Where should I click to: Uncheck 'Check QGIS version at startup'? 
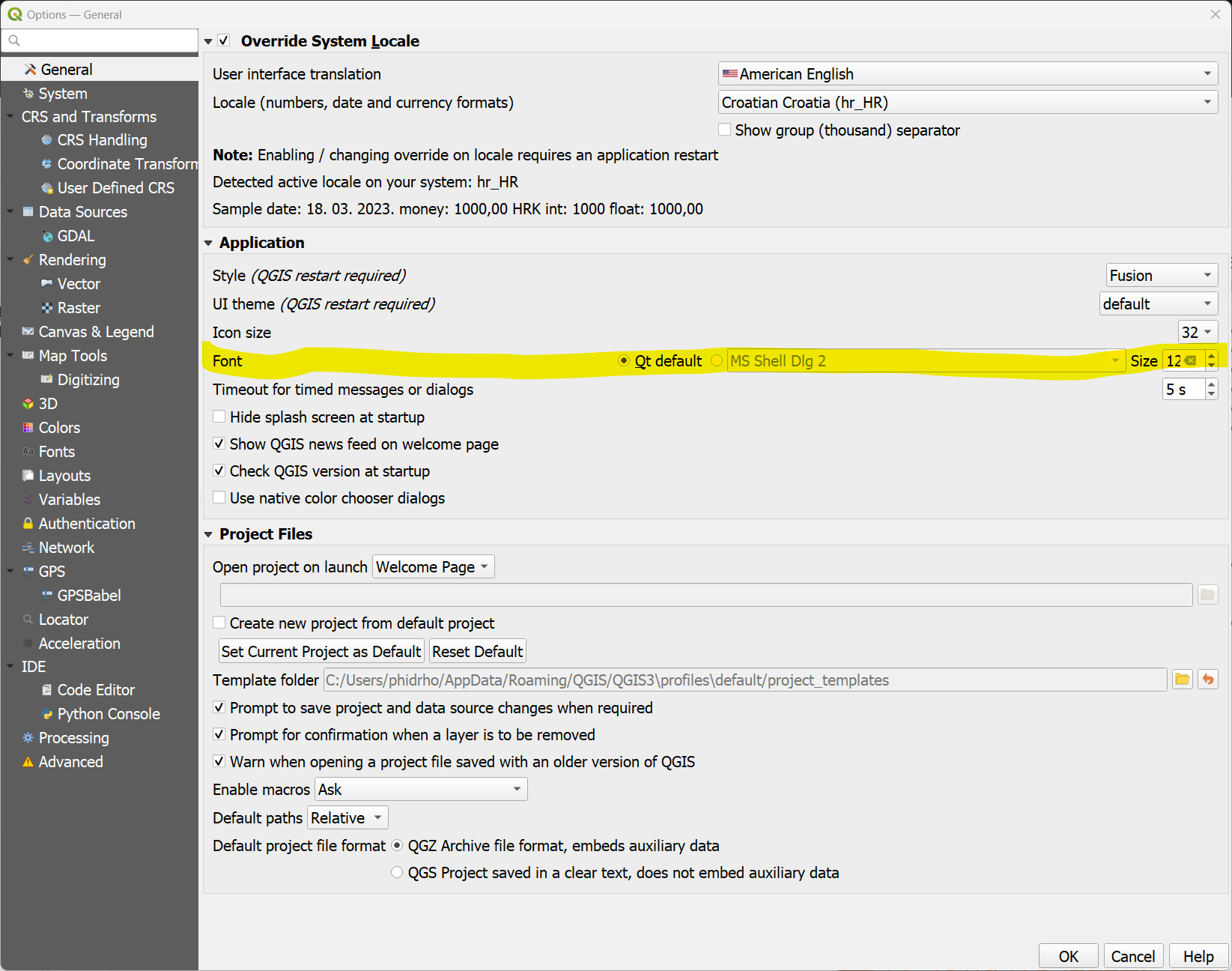point(219,471)
